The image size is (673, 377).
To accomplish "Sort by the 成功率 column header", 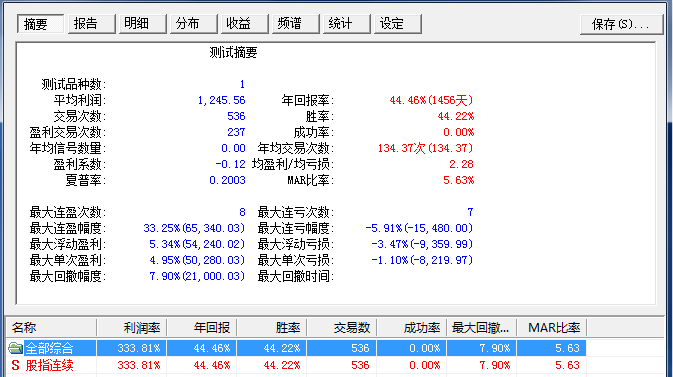I will coord(412,328).
